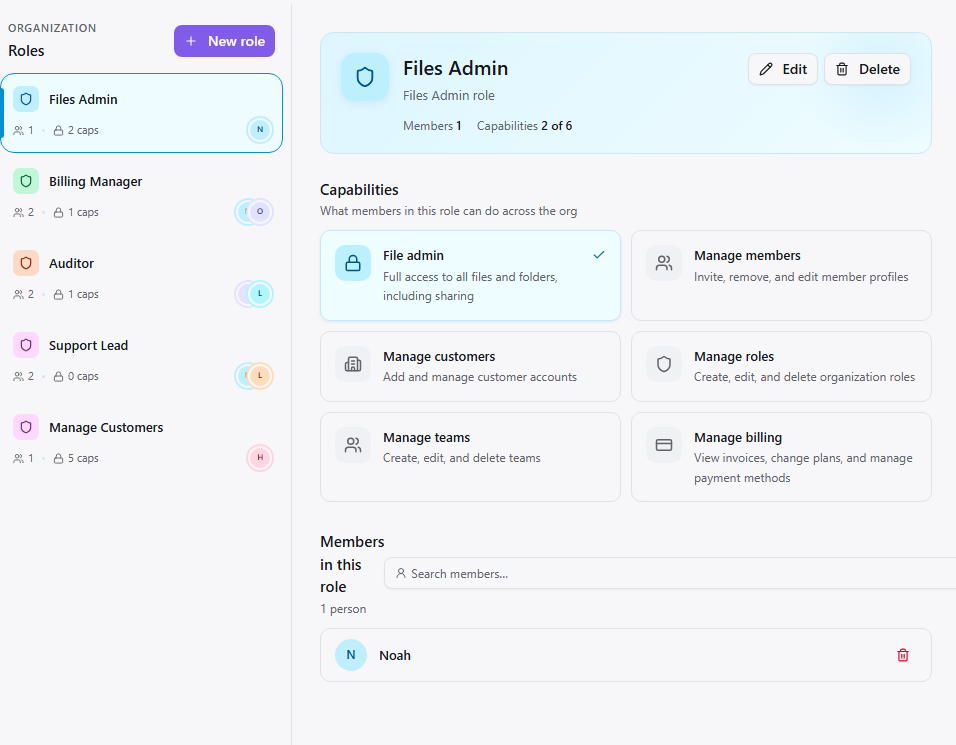Click the '5 caps' label under Manage Customers
The height and width of the screenshot is (745, 956).
coord(76,458)
